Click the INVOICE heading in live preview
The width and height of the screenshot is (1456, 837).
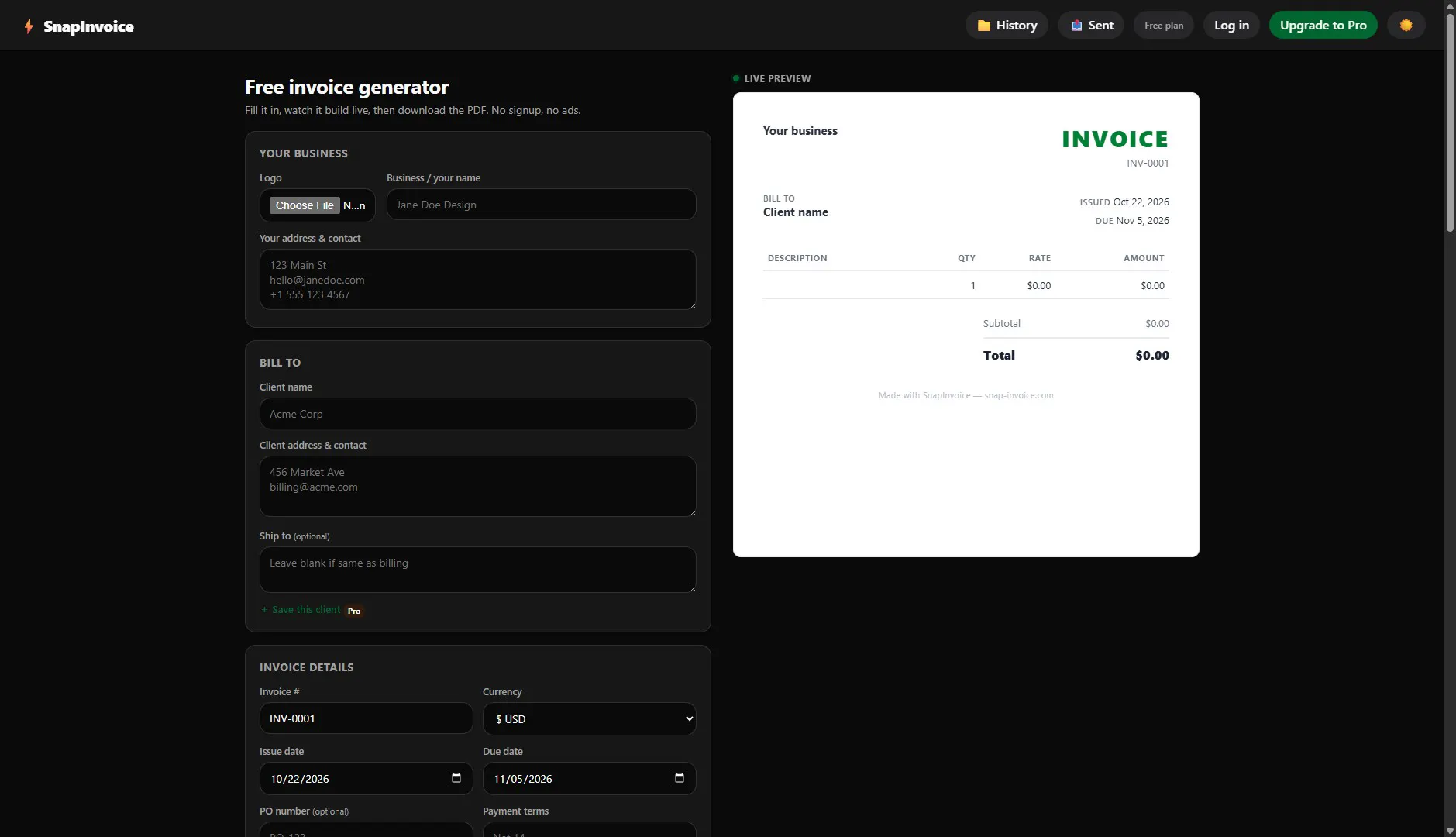point(1115,139)
